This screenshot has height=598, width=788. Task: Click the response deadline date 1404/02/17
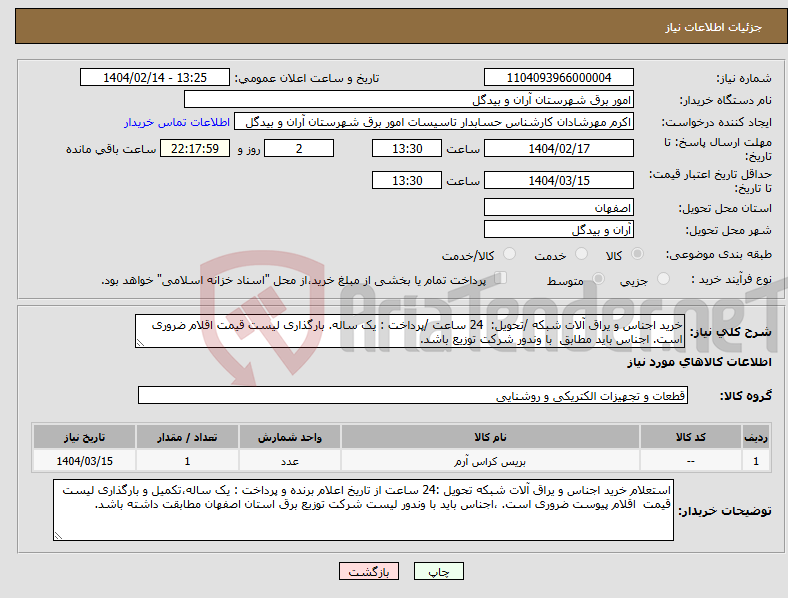click(x=559, y=148)
